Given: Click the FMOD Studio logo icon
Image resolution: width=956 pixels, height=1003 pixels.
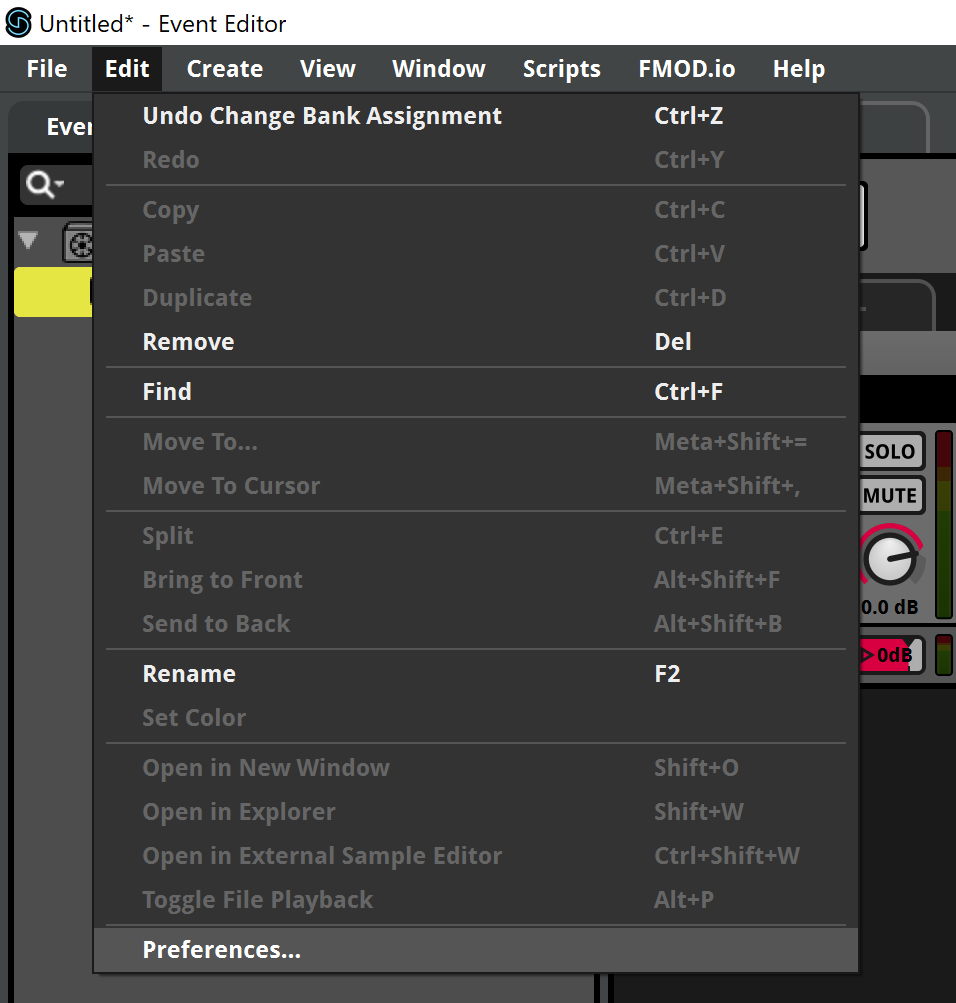Looking at the screenshot, I should click(18, 23).
